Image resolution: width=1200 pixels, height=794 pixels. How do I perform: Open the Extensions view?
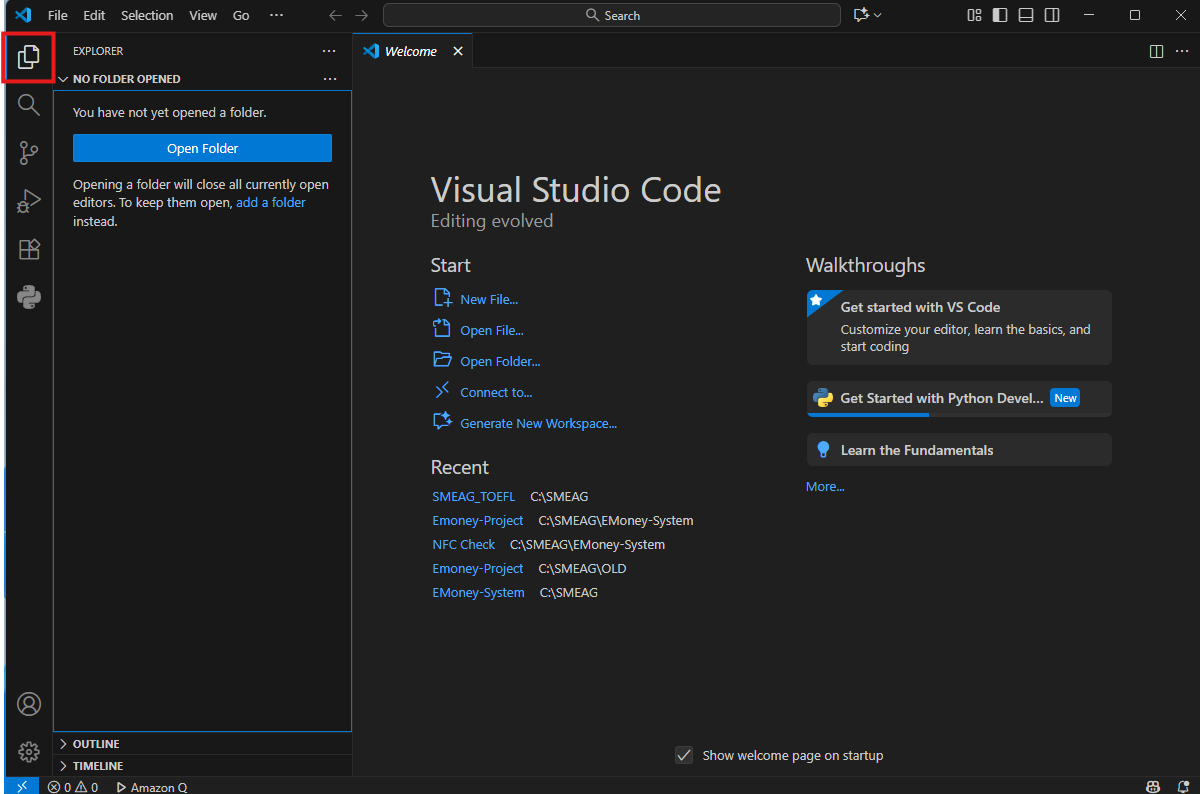[28, 249]
